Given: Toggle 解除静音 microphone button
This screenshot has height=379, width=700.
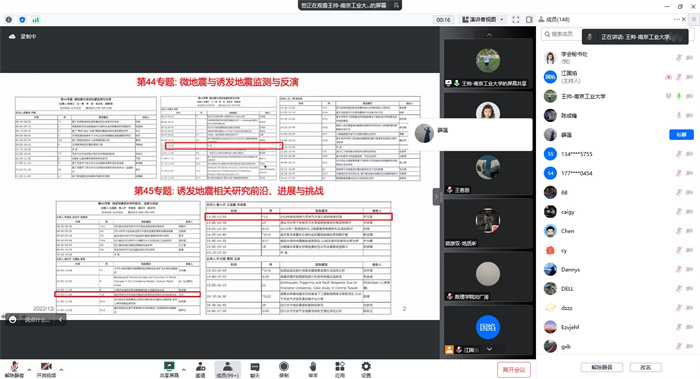Looking at the screenshot, I should pos(14,369).
